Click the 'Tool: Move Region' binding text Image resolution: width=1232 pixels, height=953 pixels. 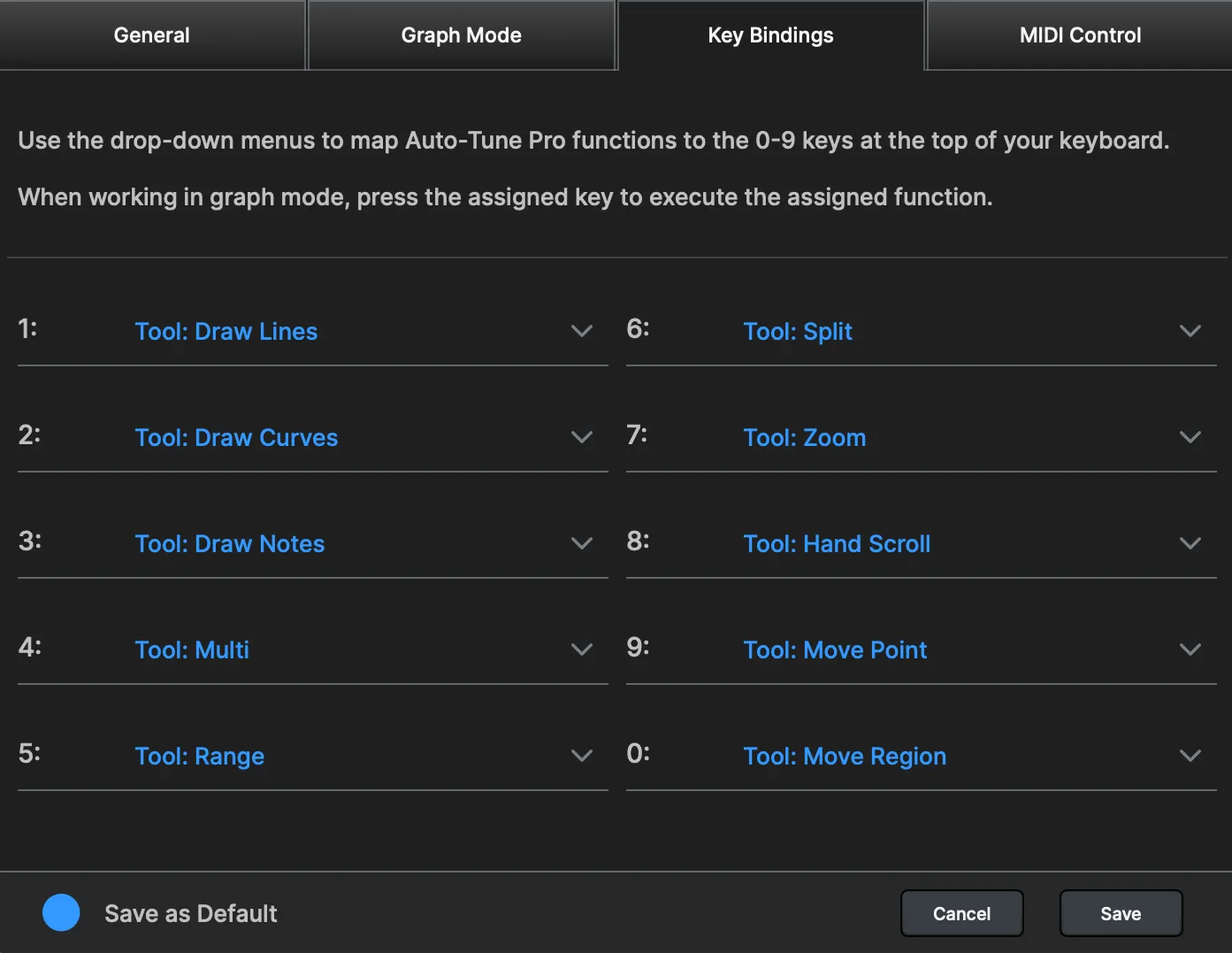click(x=845, y=757)
